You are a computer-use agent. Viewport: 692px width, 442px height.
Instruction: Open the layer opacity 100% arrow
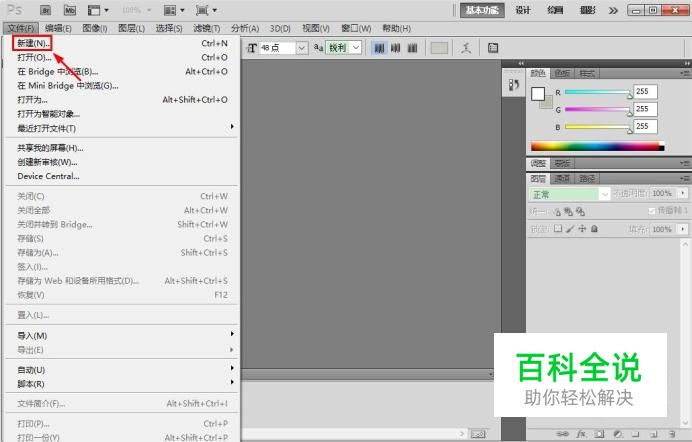pyautogui.click(x=683, y=193)
